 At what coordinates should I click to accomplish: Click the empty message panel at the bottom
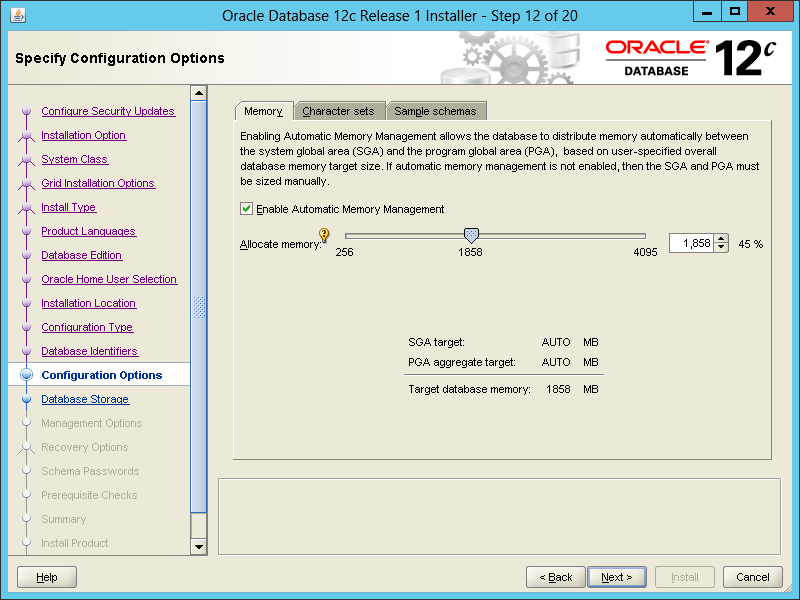point(499,516)
